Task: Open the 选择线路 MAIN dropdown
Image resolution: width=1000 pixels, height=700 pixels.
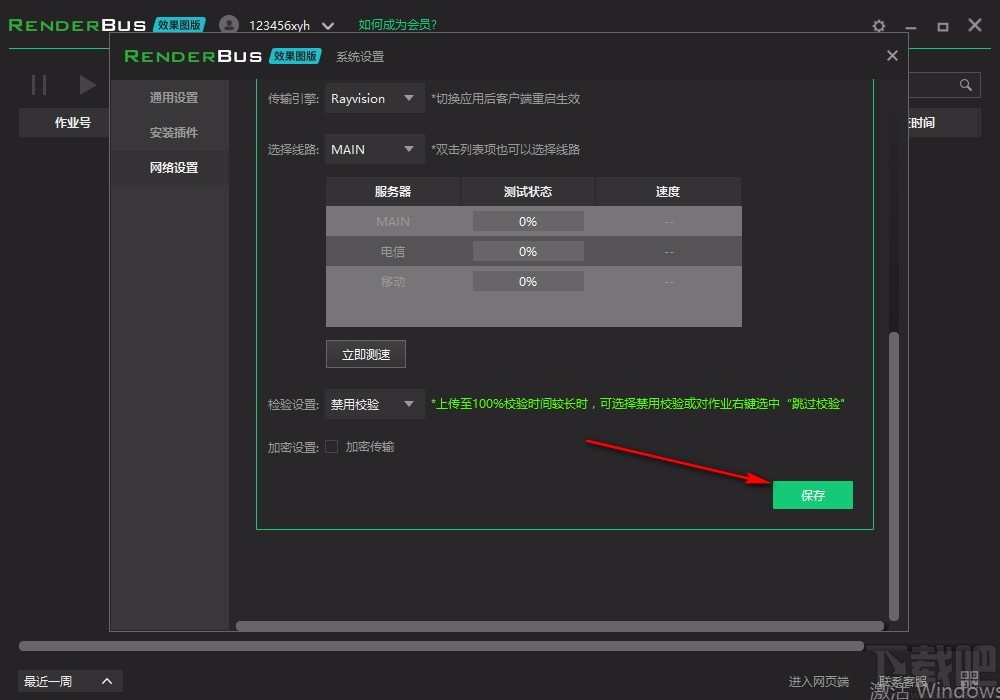Action: point(374,149)
